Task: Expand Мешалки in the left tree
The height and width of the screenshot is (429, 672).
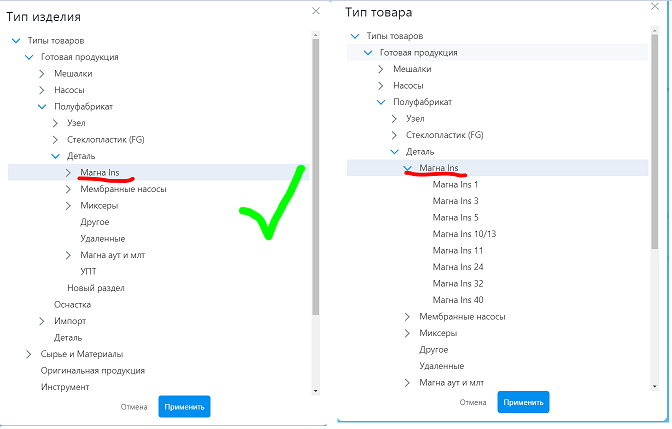Action: click(x=42, y=73)
